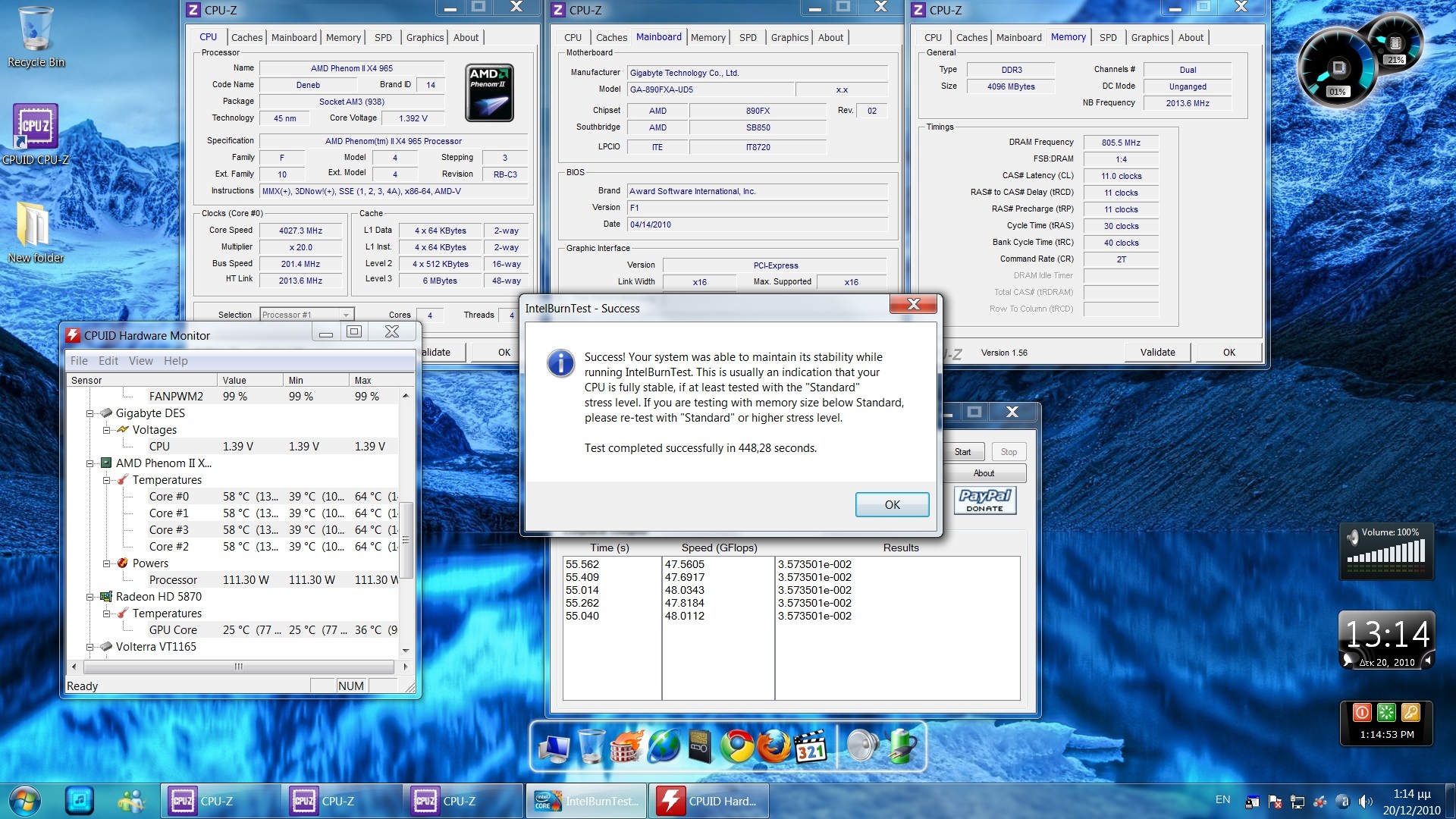Open the File menu in HWMonitor
Viewport: 1456px width, 819px height.
(x=79, y=361)
